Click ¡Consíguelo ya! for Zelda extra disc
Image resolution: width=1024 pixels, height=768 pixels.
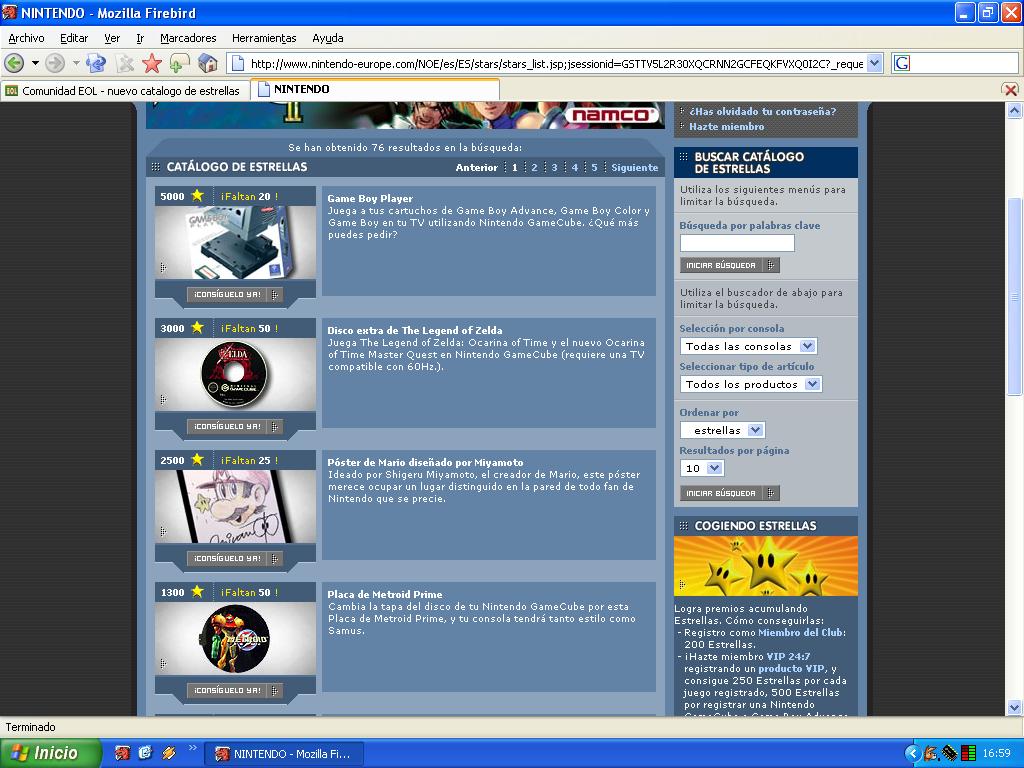tap(234, 426)
